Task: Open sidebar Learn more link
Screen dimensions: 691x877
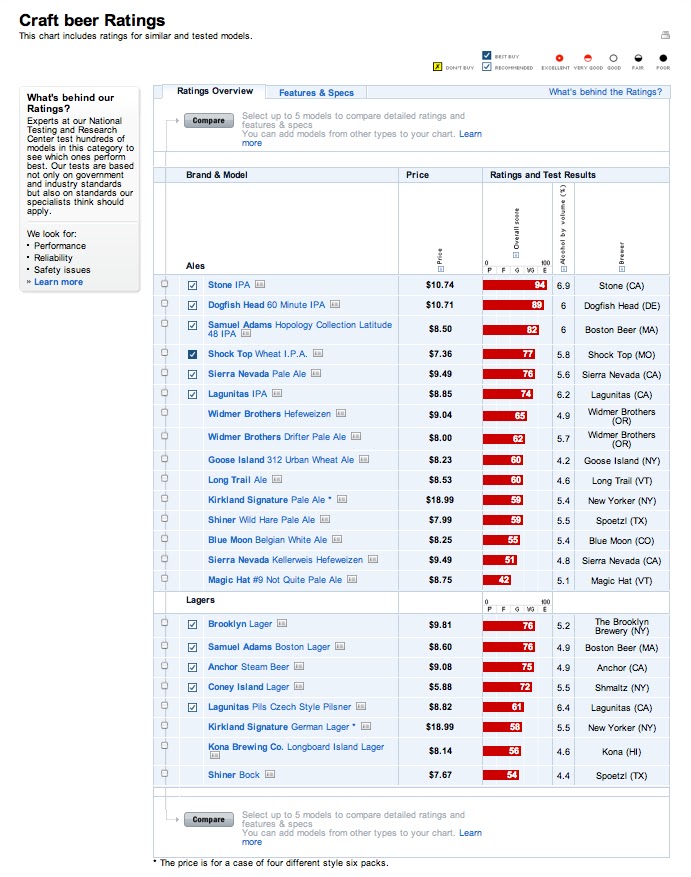Action: [x=58, y=282]
